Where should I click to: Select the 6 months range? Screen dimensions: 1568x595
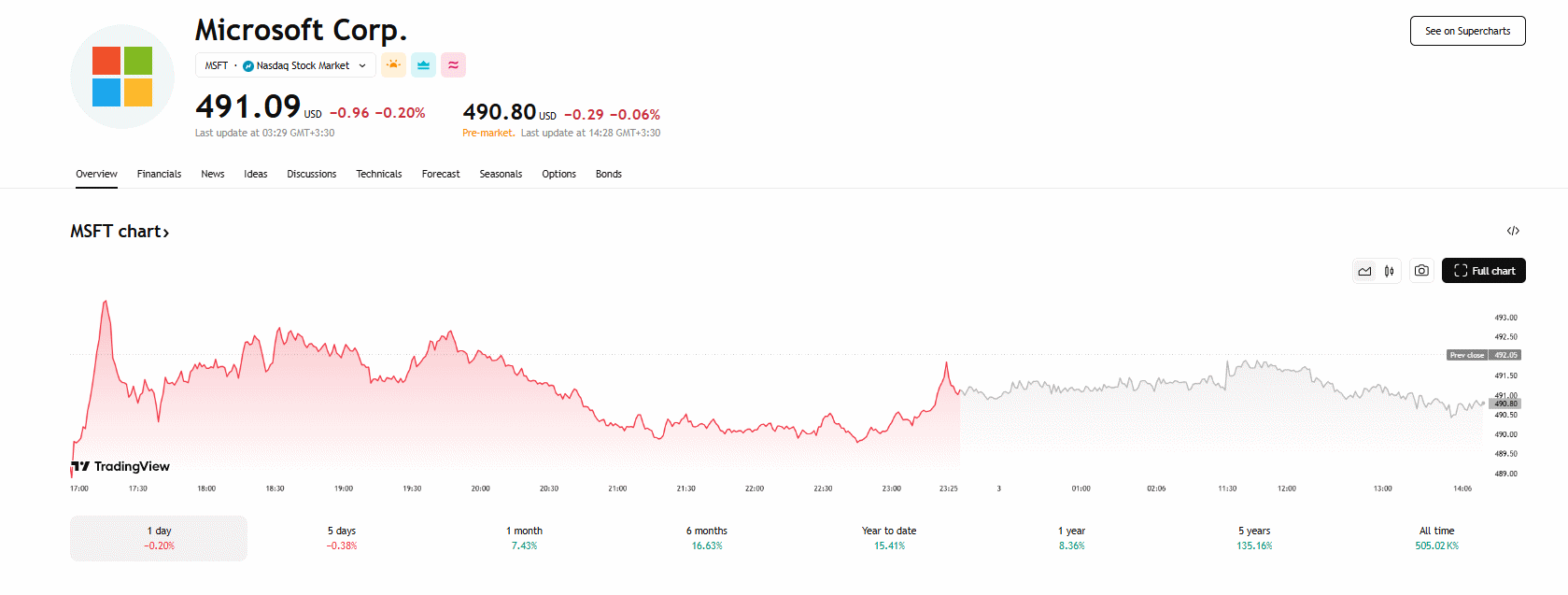[x=707, y=538]
